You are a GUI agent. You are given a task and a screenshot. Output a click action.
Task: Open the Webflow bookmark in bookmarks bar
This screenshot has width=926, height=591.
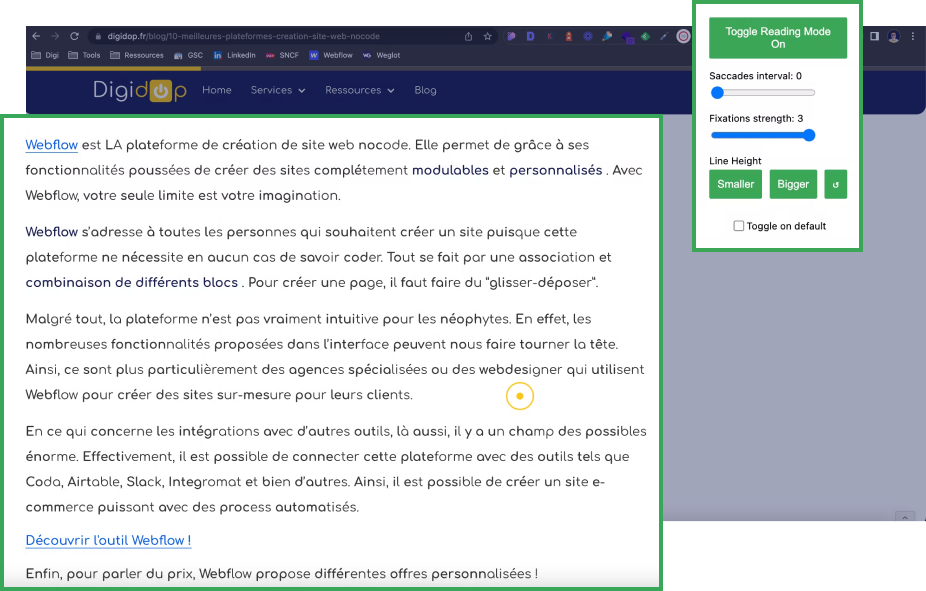(331, 55)
